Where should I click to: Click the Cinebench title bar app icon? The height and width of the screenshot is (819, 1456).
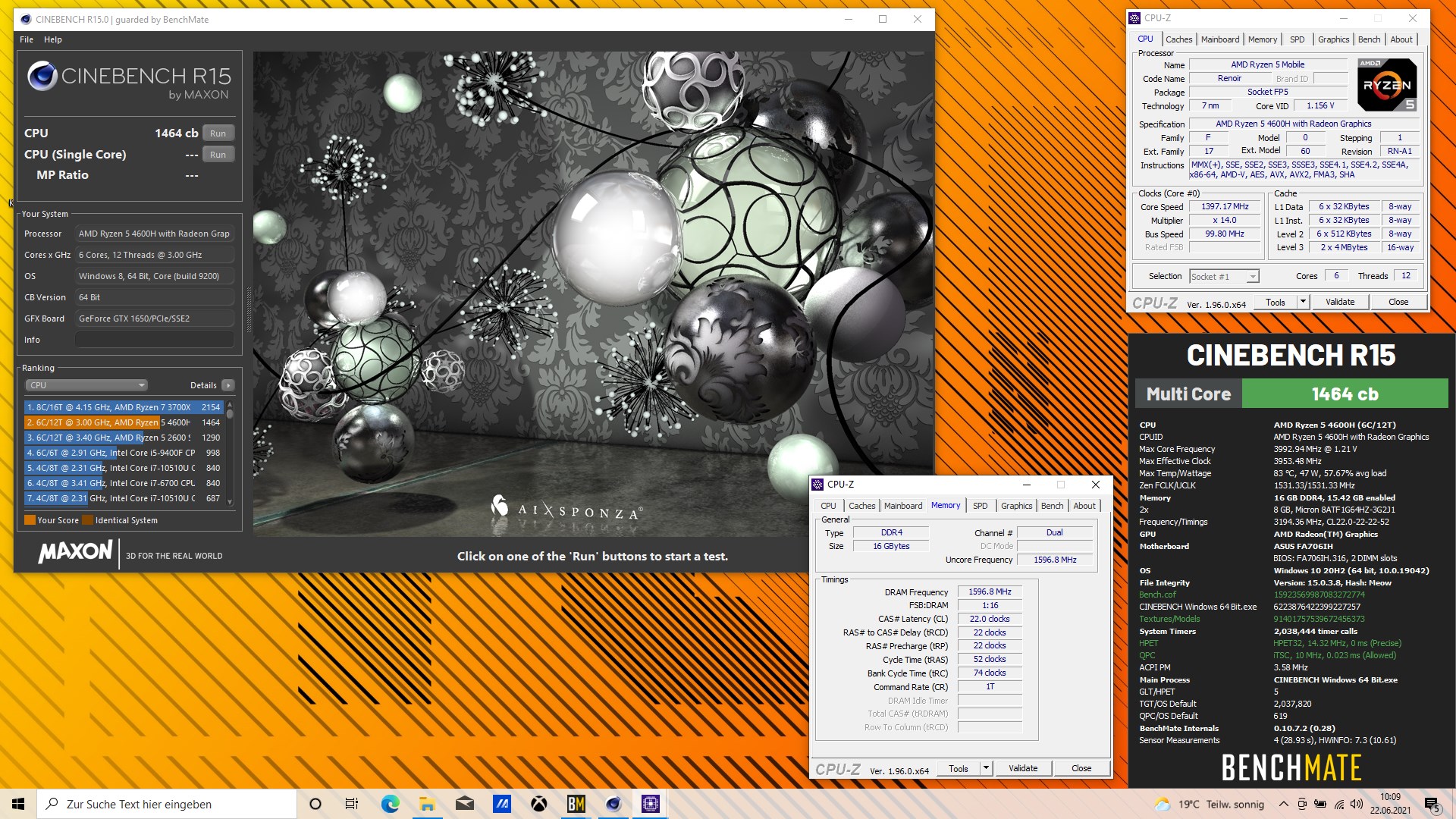[x=26, y=19]
